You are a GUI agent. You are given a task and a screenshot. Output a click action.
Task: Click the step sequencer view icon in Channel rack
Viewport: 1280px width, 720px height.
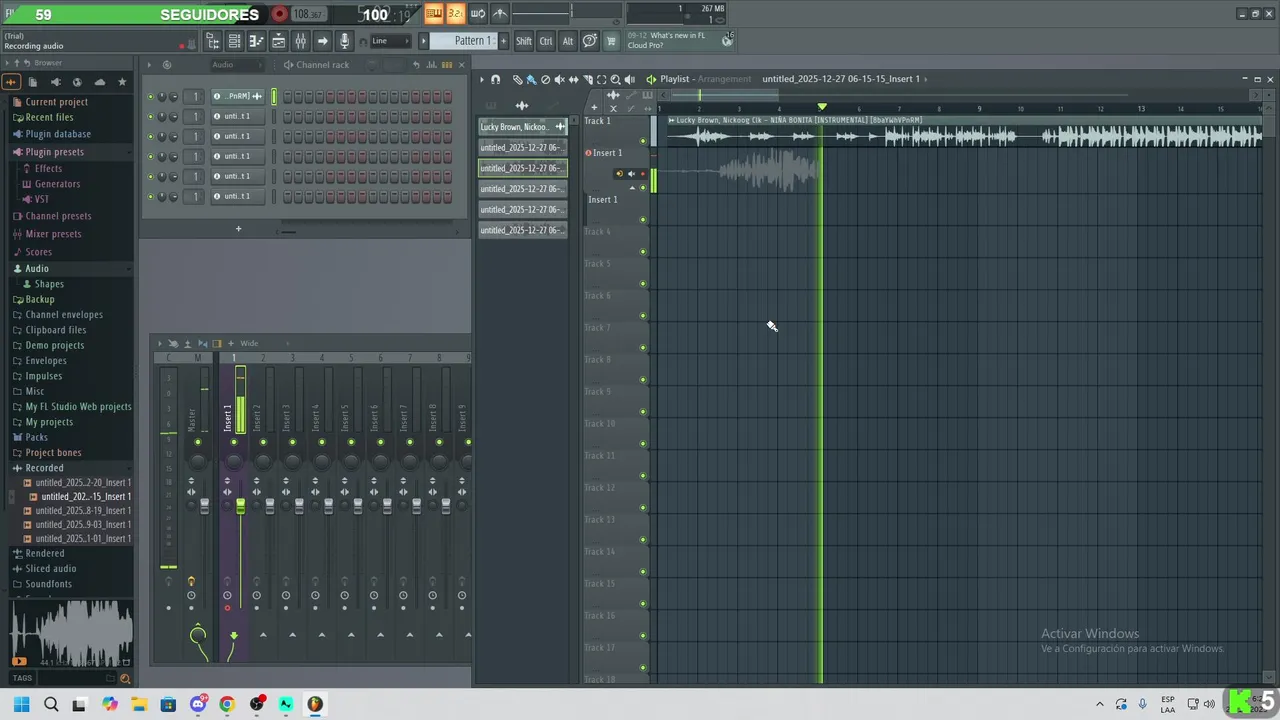click(x=447, y=65)
